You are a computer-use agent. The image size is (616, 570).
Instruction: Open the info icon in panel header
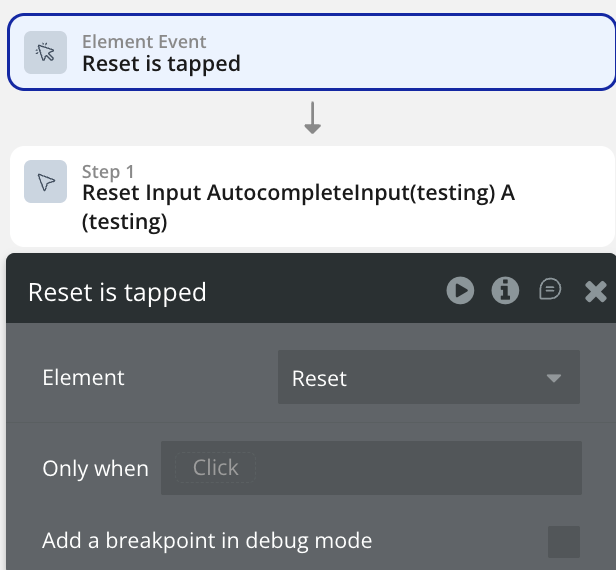tap(505, 290)
